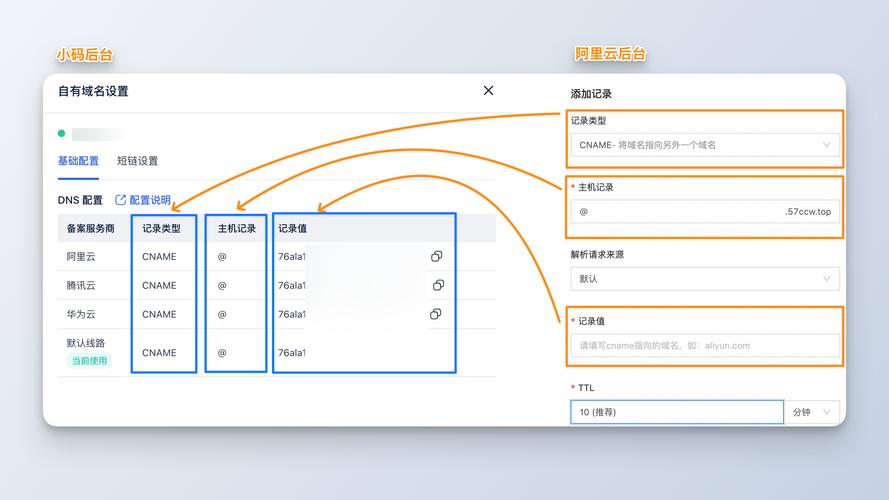The width and height of the screenshot is (889, 500).
Task: Select the 默认线路 row label
Action: tap(86, 343)
